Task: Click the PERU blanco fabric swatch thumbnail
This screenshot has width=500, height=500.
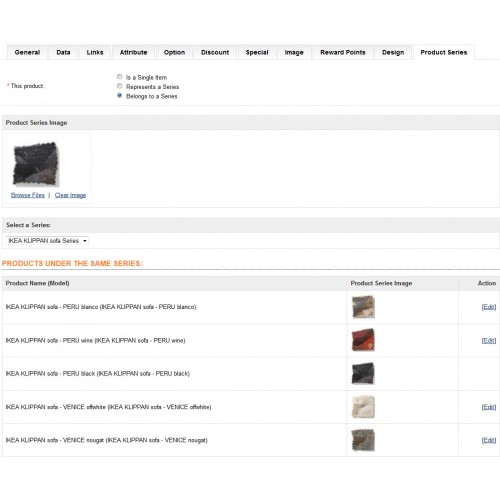Action: tap(363, 307)
